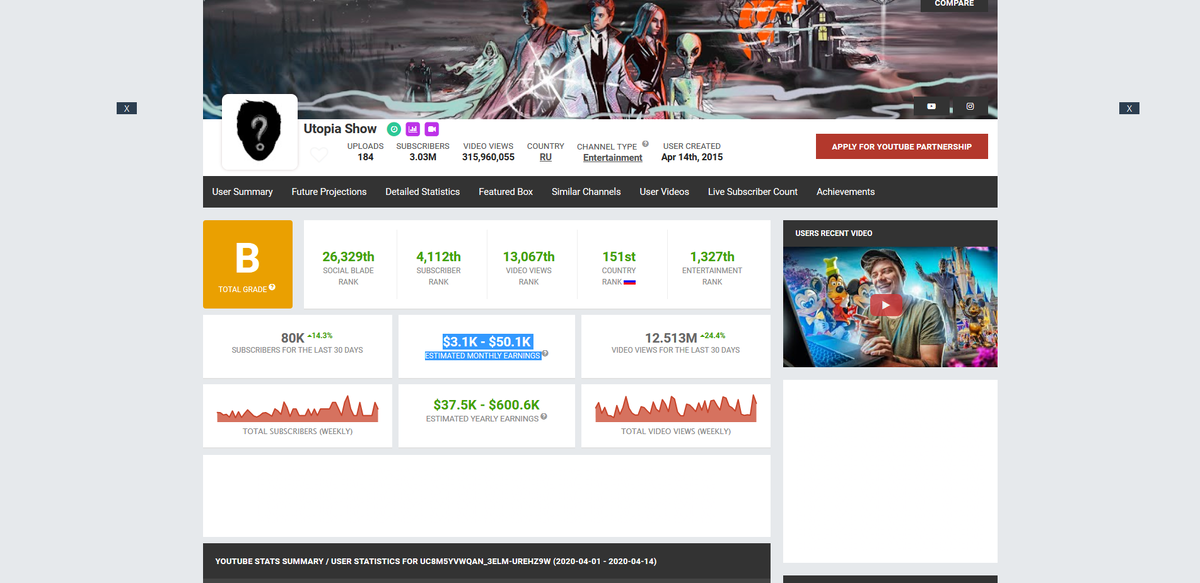This screenshot has width=1200, height=583.
Task: Click the +24.4% video views growth figure
Action: tap(713, 335)
